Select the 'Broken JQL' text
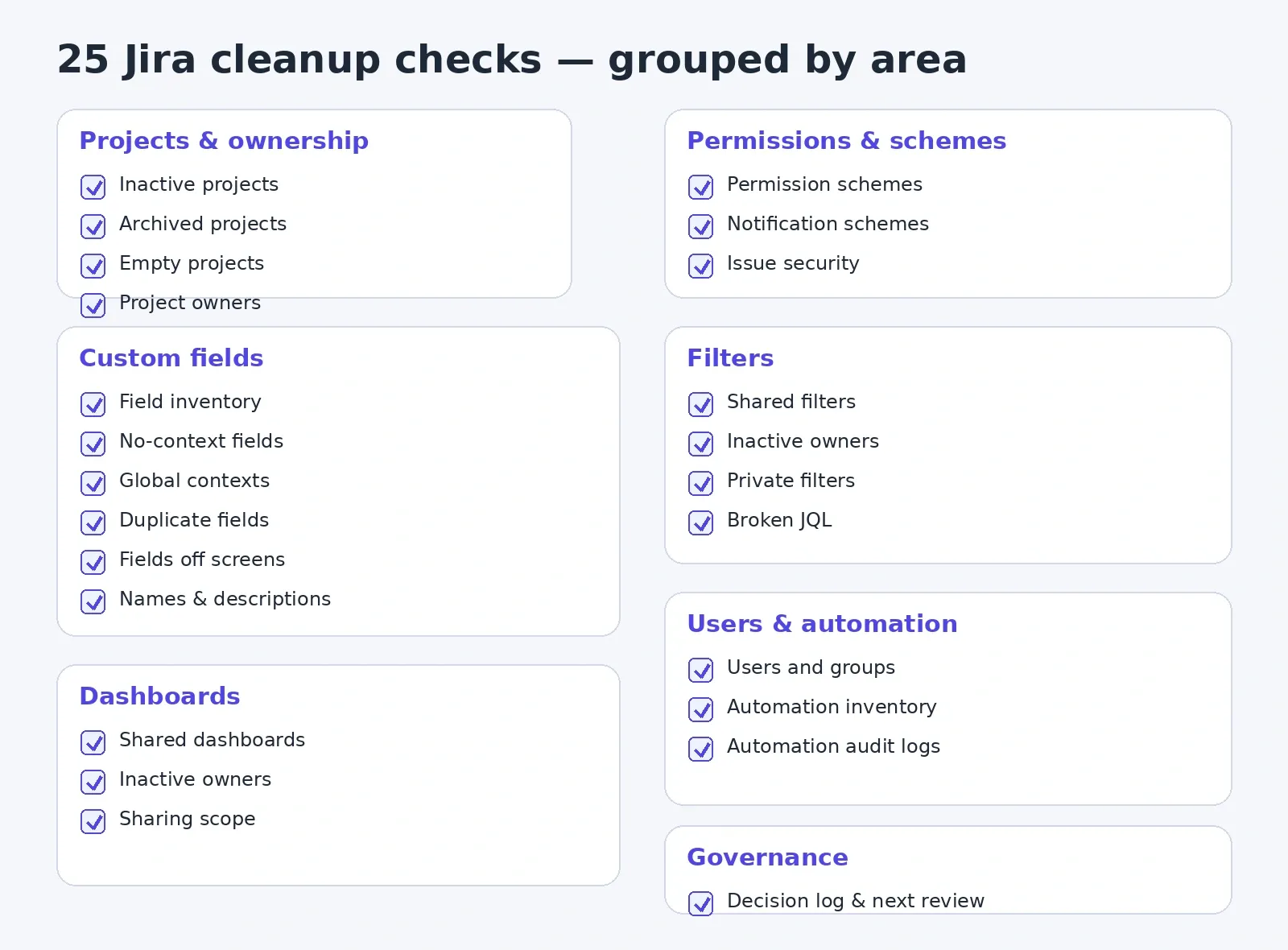 [x=779, y=520]
